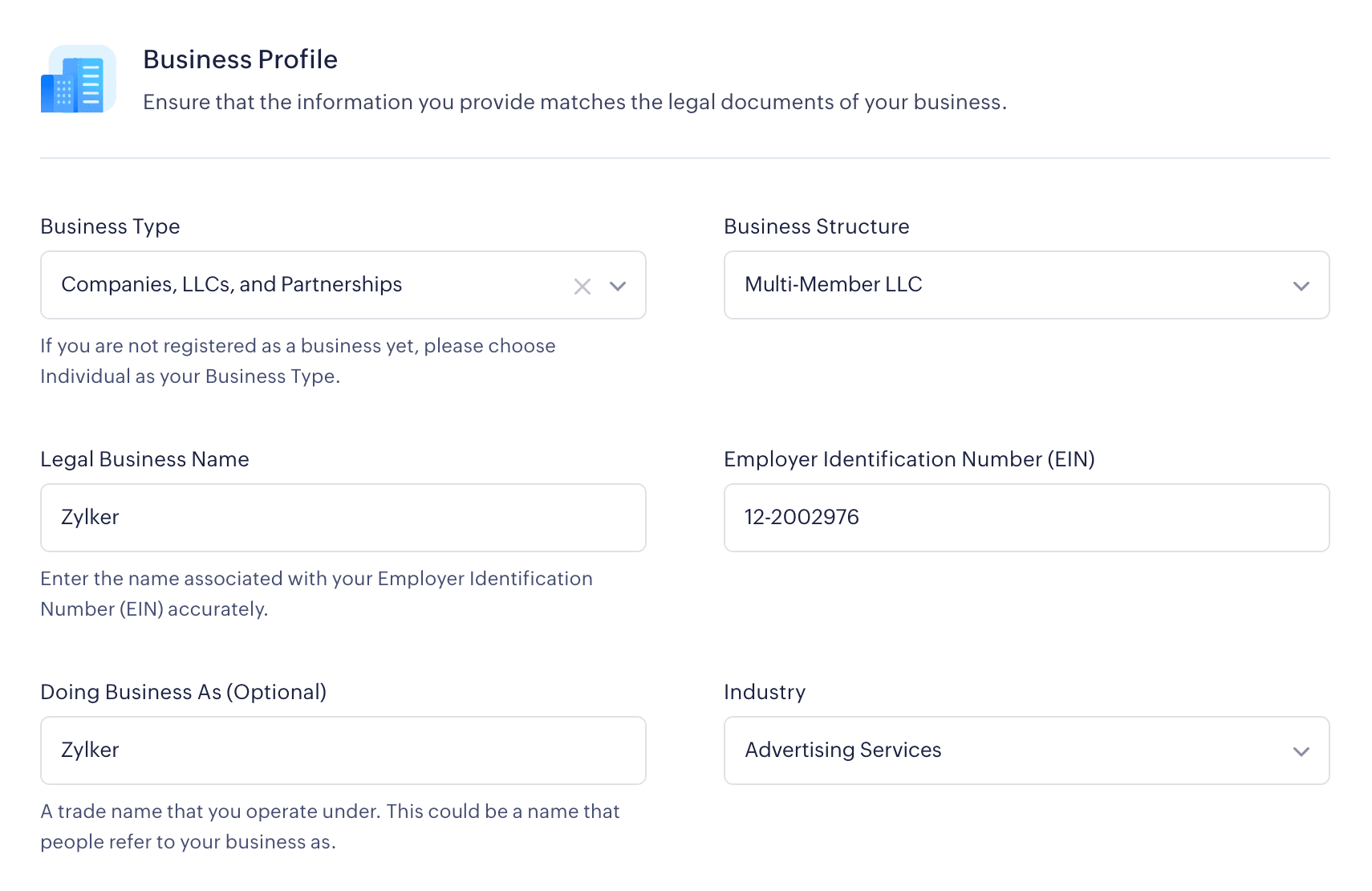Click the Employer Identification Number label

(x=909, y=459)
